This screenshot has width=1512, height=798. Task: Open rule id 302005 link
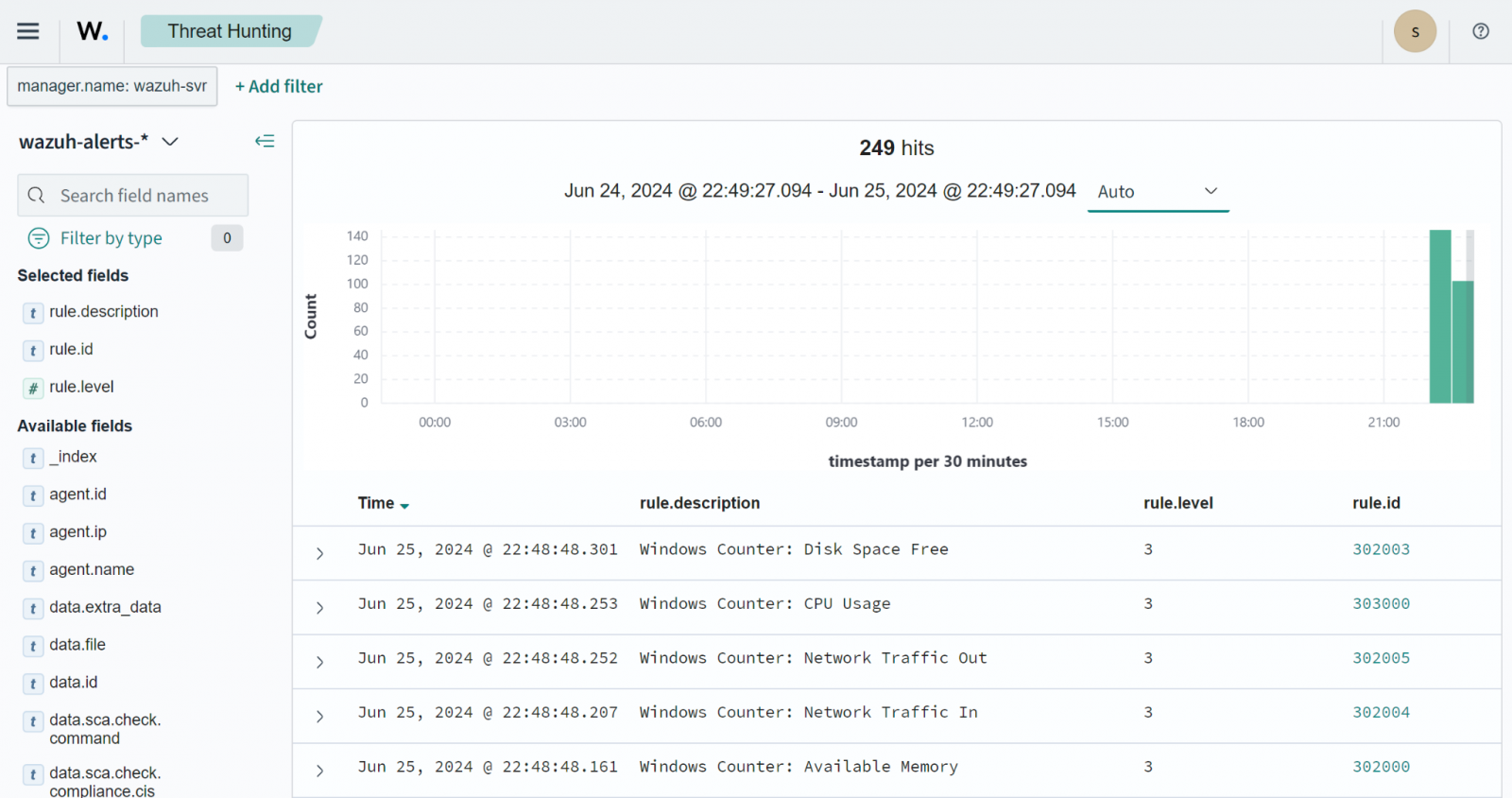pyautogui.click(x=1381, y=658)
